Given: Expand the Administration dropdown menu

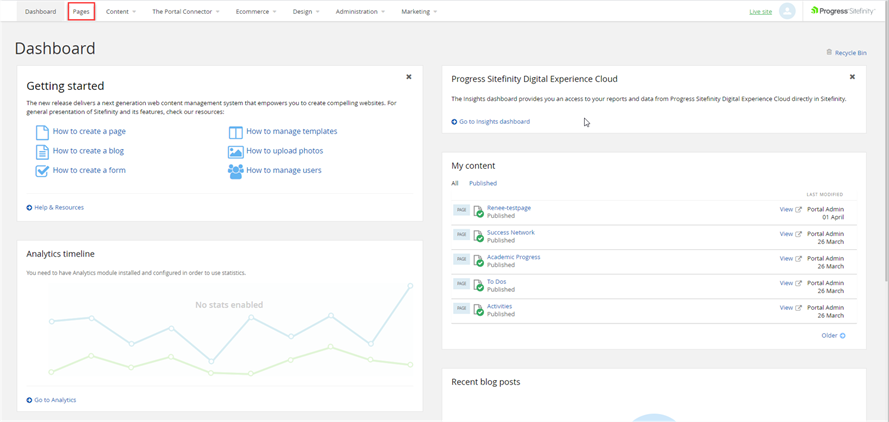Looking at the screenshot, I should 360,12.
